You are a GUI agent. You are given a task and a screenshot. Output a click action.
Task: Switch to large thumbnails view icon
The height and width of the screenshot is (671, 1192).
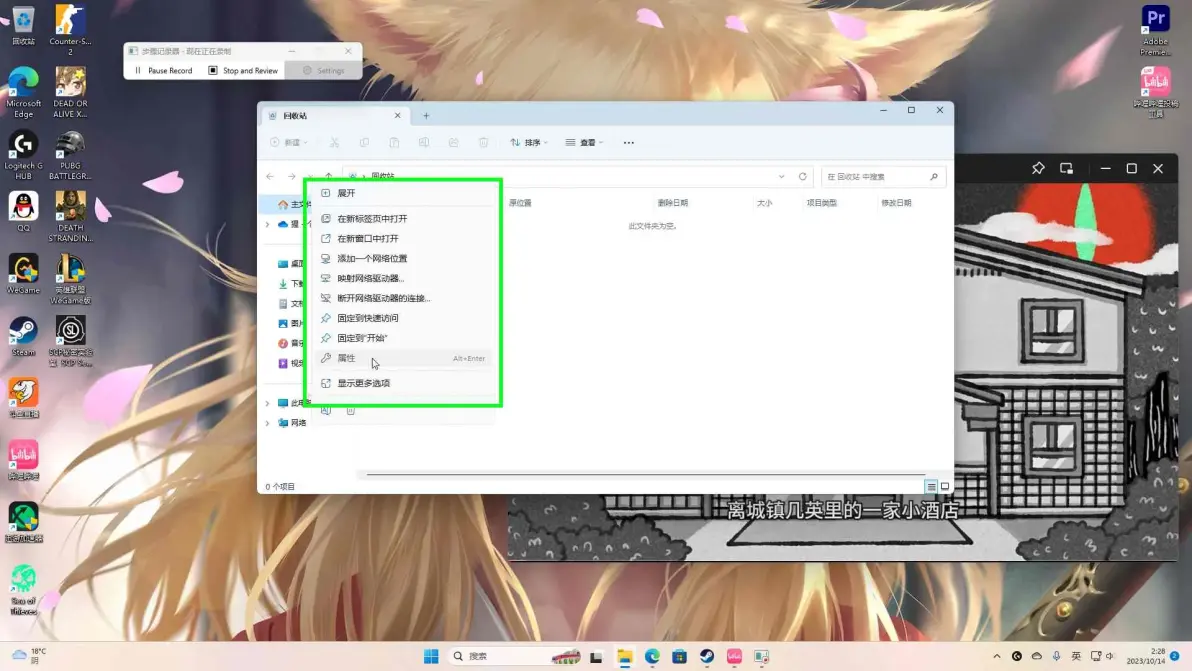pyautogui.click(x=945, y=486)
